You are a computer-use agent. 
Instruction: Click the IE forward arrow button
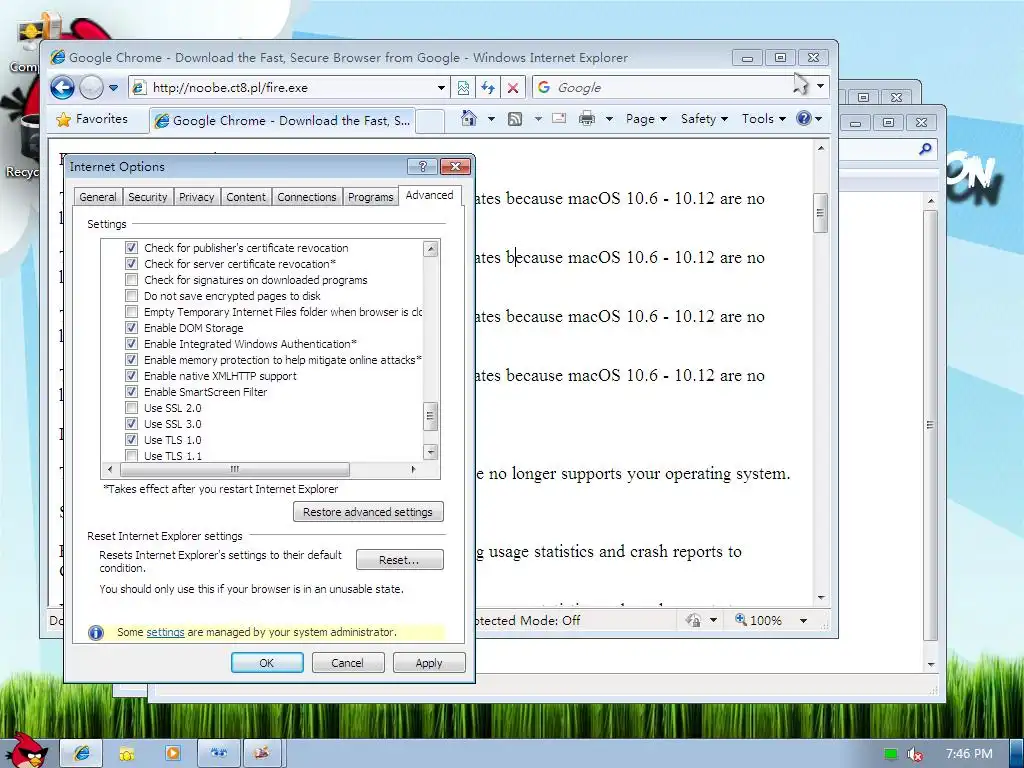[91, 87]
